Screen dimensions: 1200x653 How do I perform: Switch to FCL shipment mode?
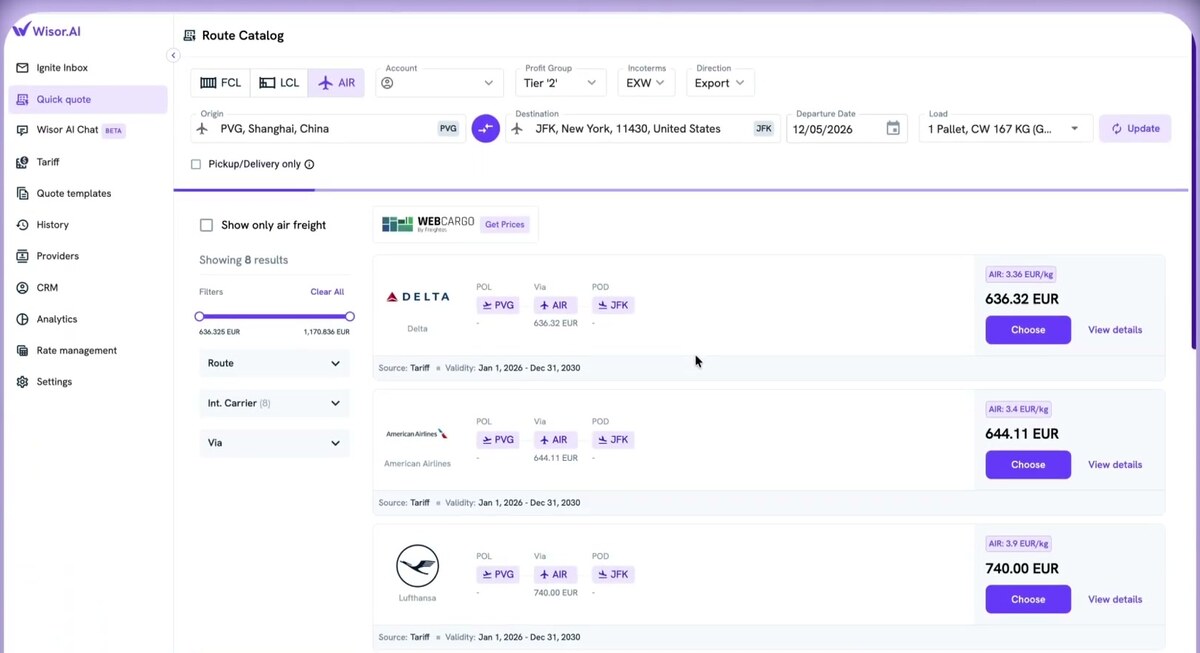220,83
